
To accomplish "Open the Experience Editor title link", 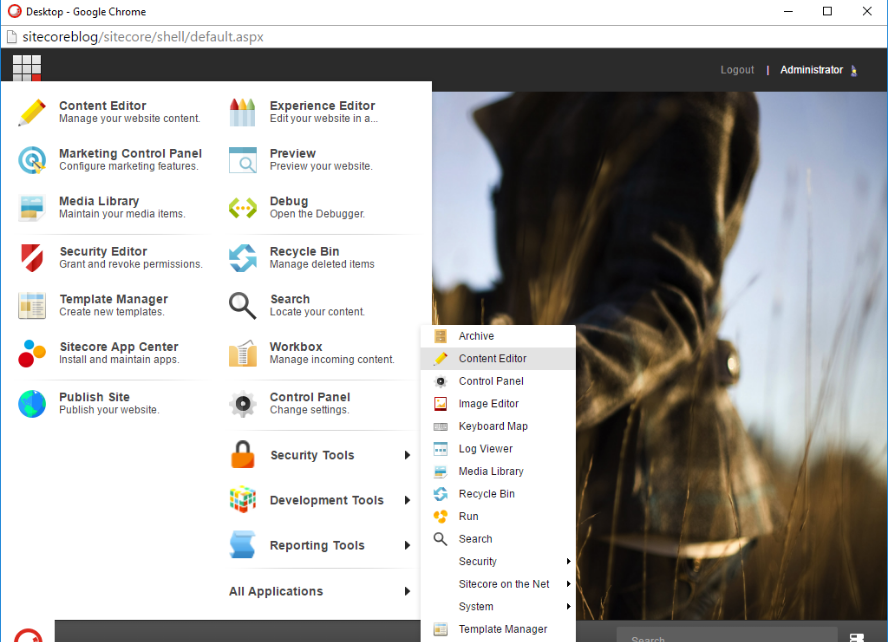I will coord(322,105).
